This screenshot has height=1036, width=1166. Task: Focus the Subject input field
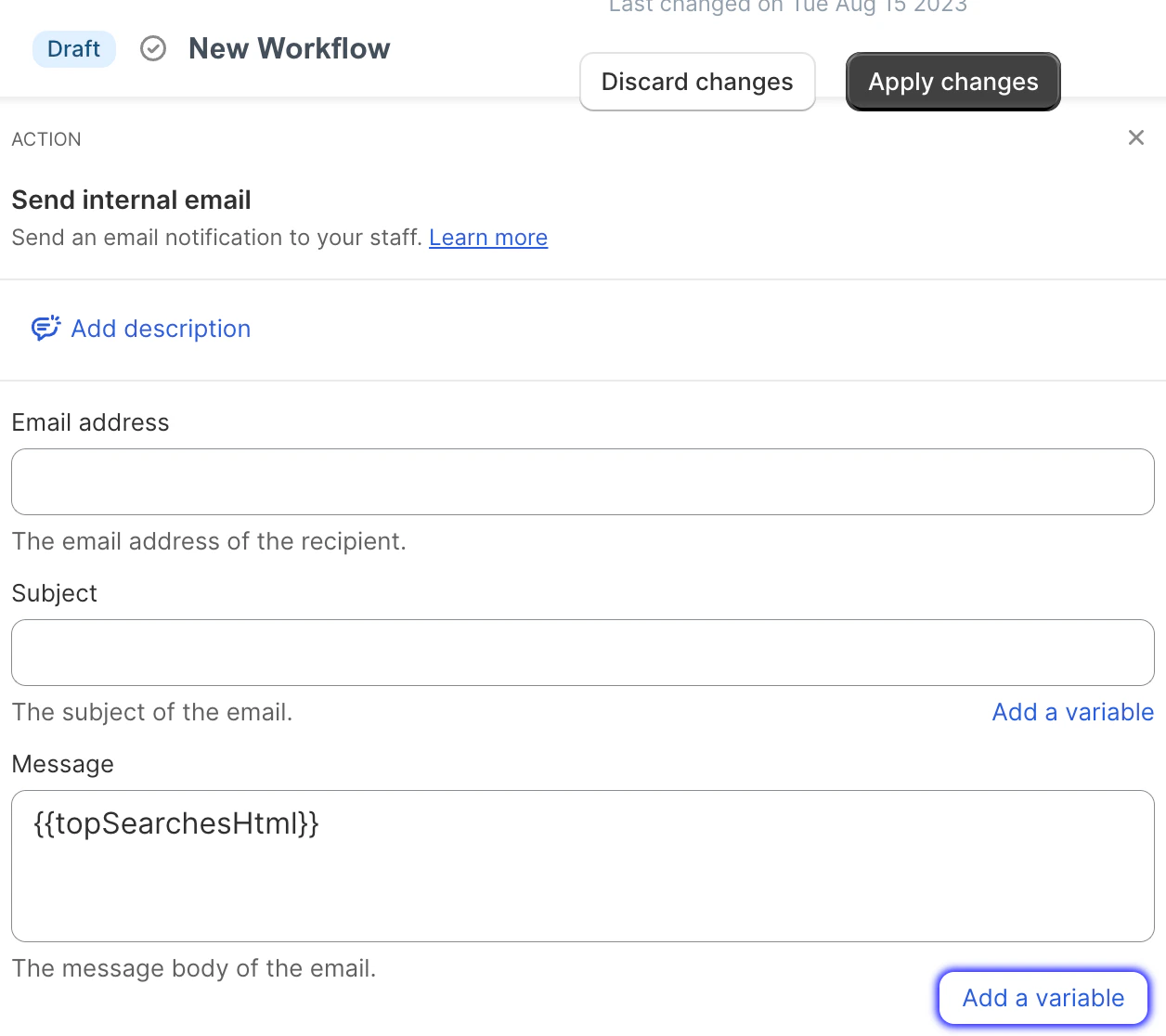[583, 653]
